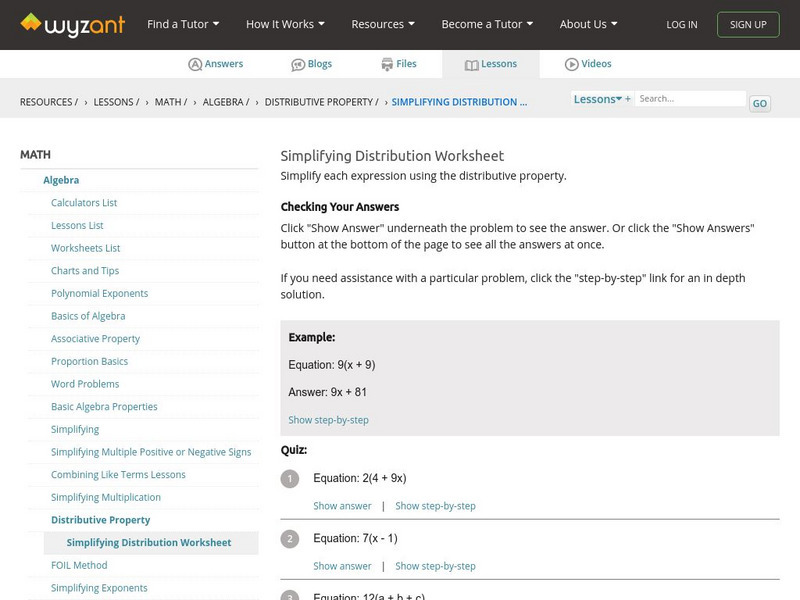Show answer for equation 2(4 + 9x)
The width and height of the screenshot is (800, 600).
click(x=342, y=506)
